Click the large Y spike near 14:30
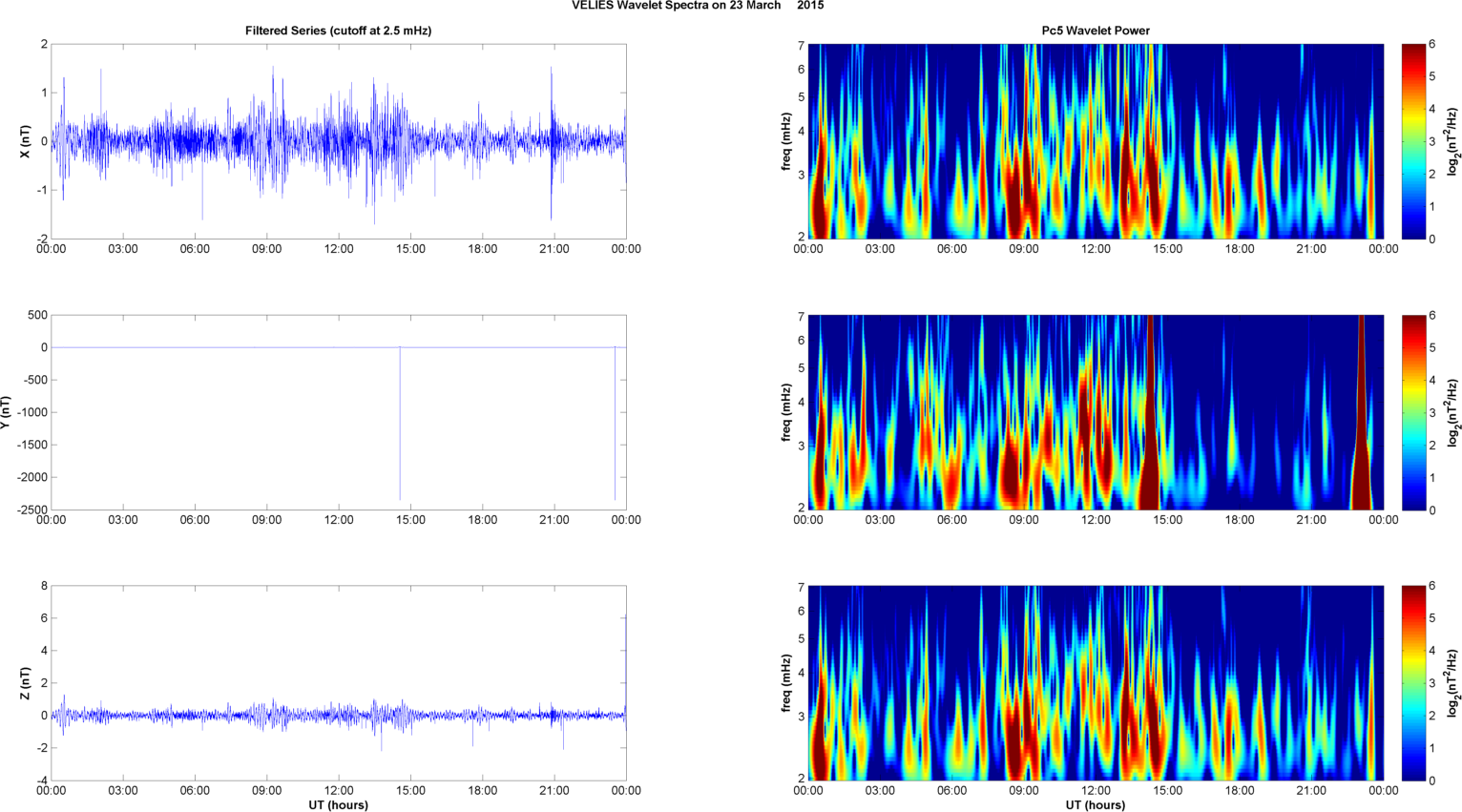Image resolution: width=1462 pixels, height=812 pixels. pyautogui.click(x=400, y=423)
